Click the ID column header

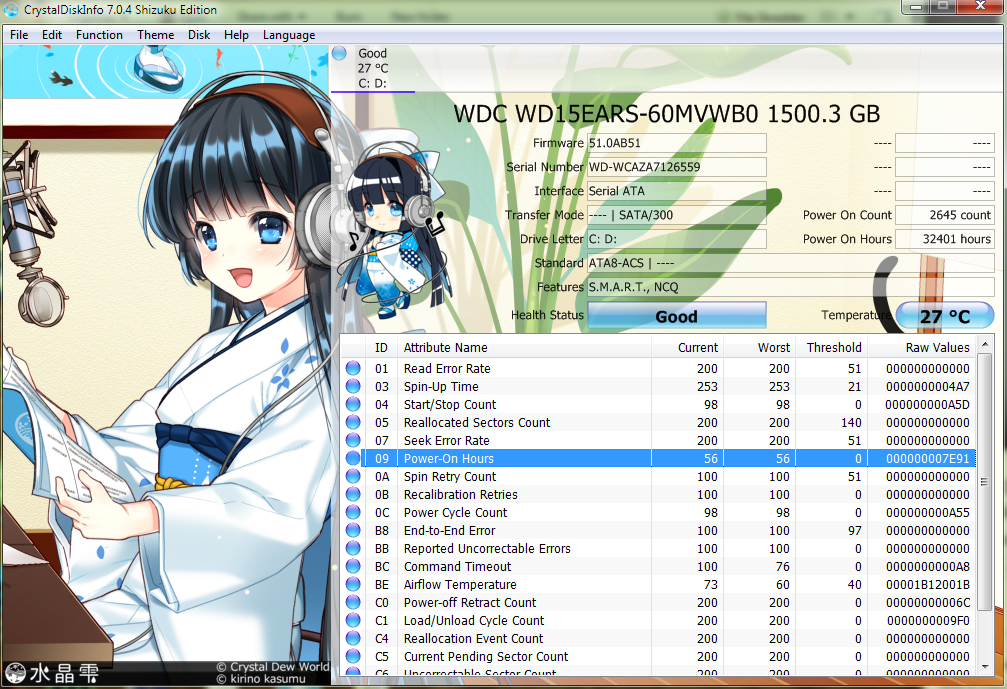[381, 347]
